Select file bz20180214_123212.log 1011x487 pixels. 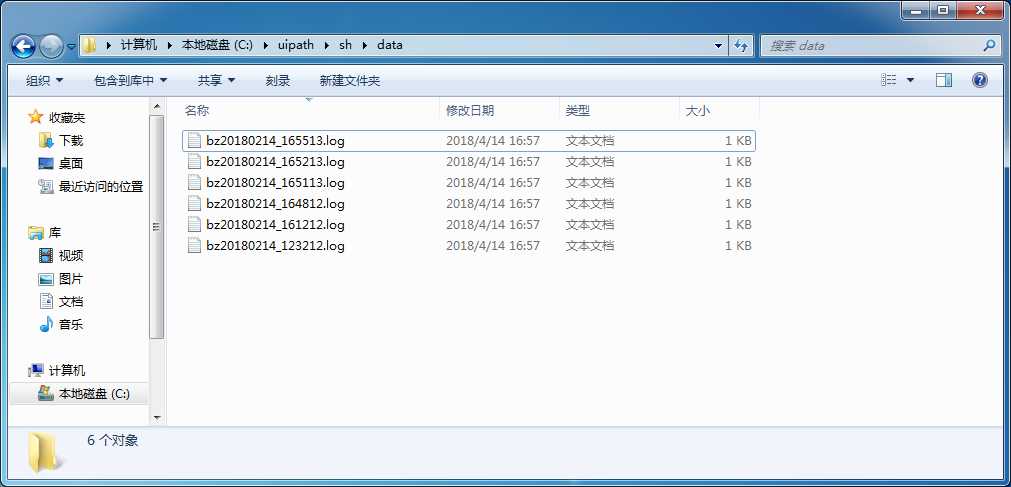(469, 246)
